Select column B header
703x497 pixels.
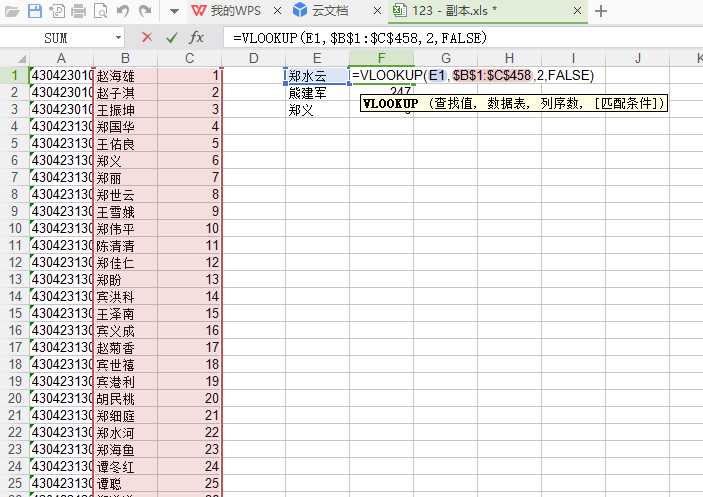click(126, 58)
